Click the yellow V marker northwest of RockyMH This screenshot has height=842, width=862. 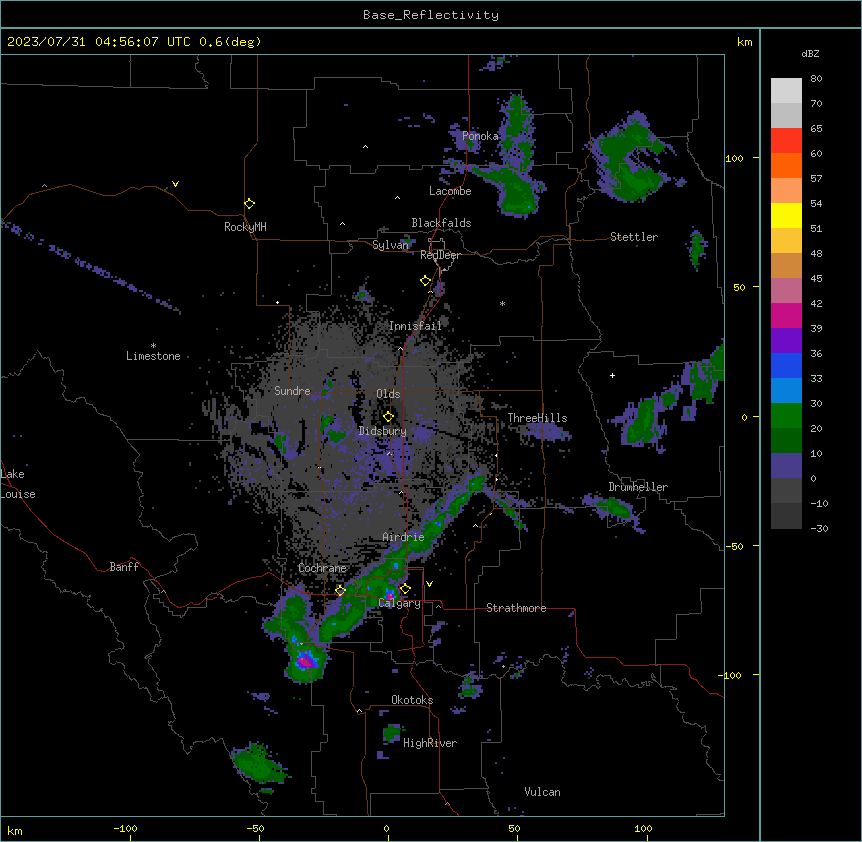click(175, 184)
